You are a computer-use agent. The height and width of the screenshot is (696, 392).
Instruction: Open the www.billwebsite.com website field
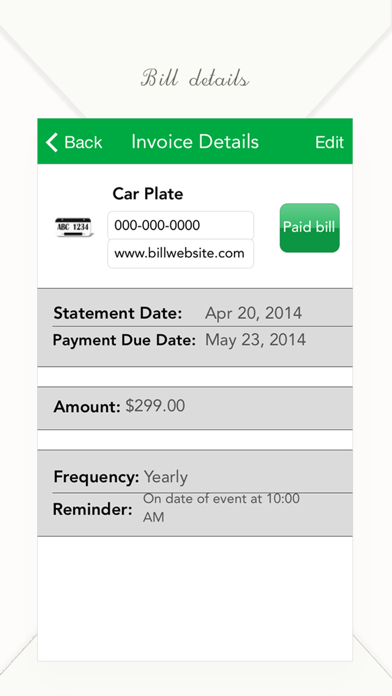point(181,254)
